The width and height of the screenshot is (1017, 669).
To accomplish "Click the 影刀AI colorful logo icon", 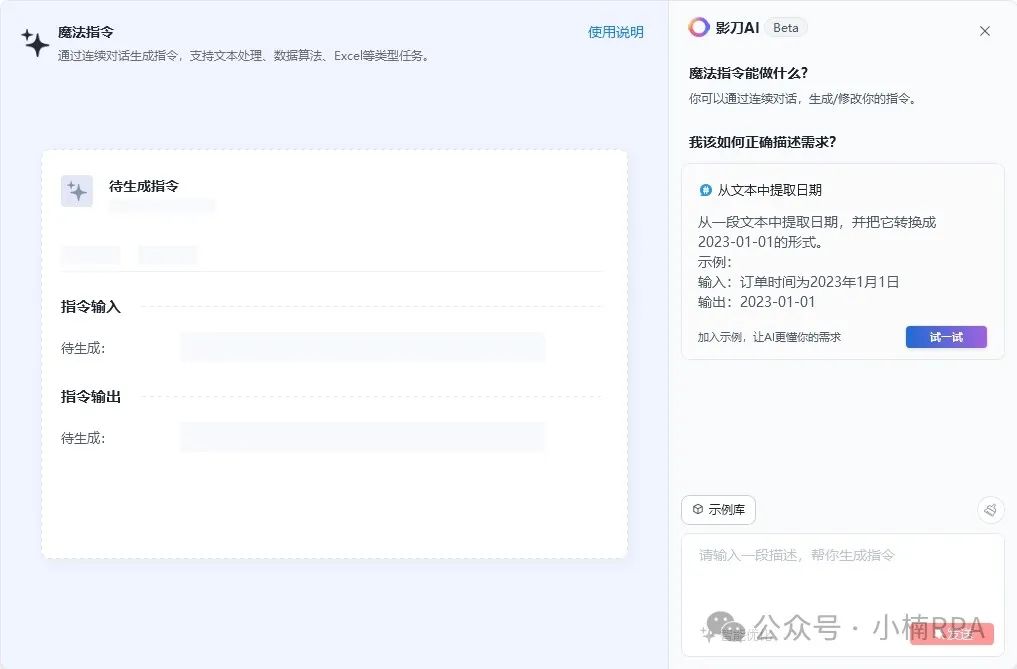I will pos(700,28).
